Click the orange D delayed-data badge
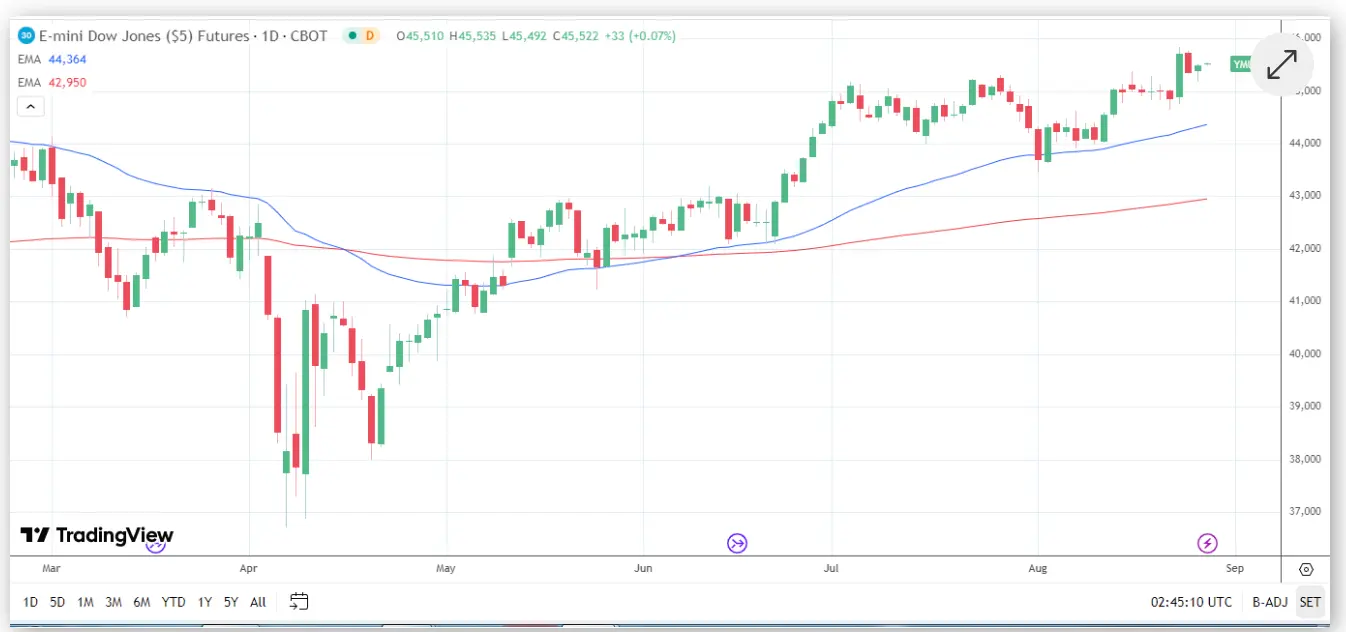1346x632 pixels. tap(369, 36)
